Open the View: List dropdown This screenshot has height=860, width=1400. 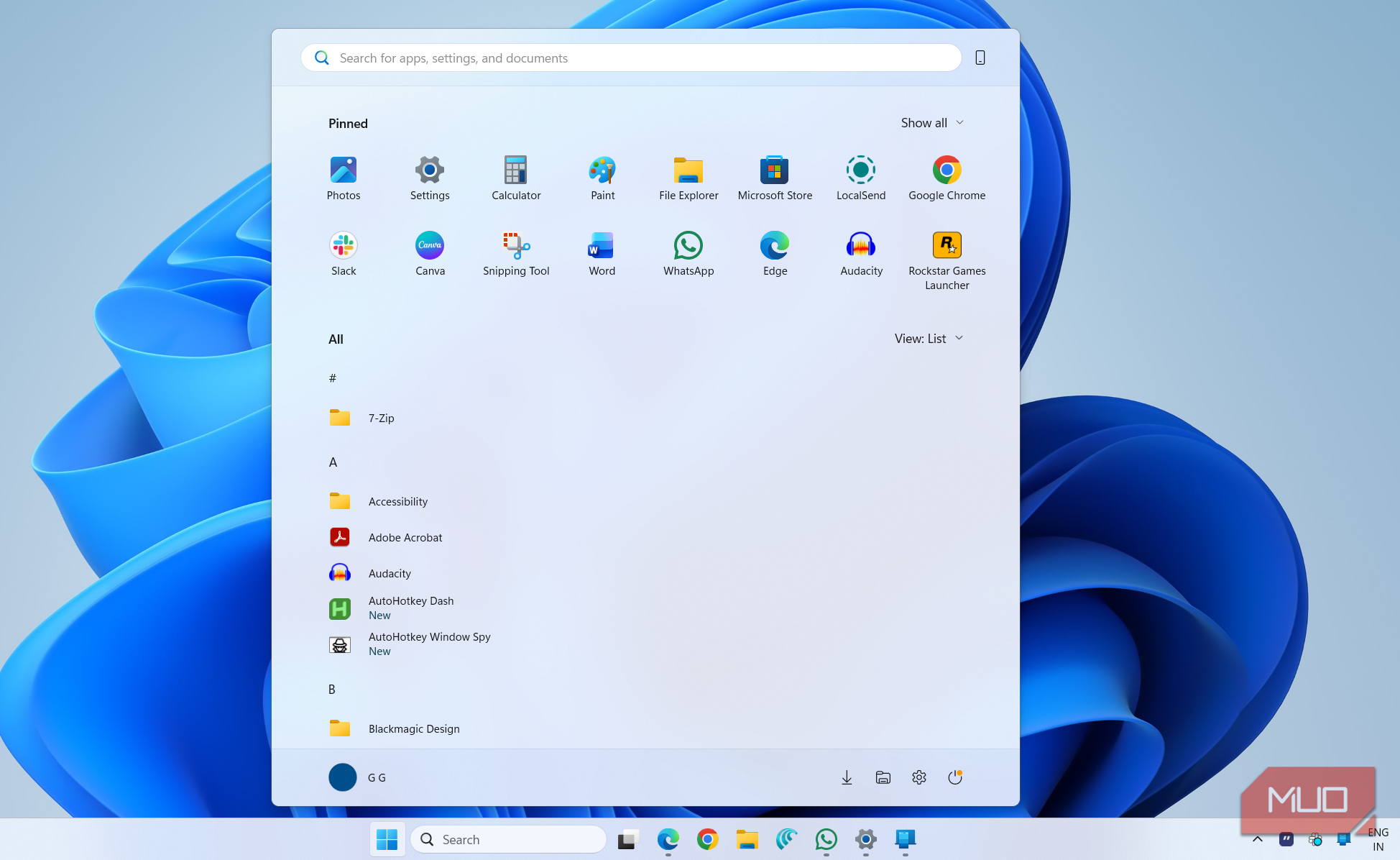(x=929, y=339)
